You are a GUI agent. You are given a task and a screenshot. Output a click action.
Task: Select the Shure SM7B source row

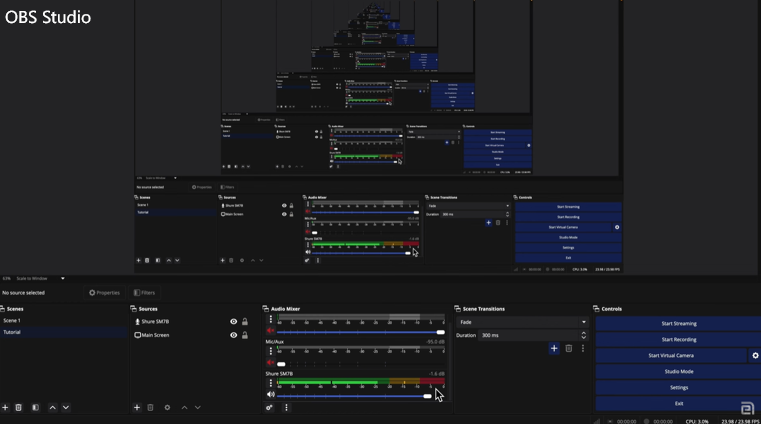click(192, 322)
